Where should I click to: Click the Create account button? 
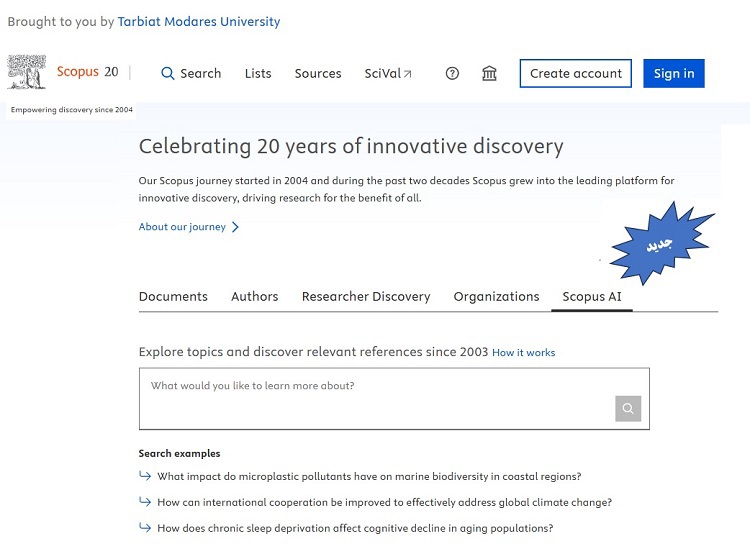[x=575, y=74]
